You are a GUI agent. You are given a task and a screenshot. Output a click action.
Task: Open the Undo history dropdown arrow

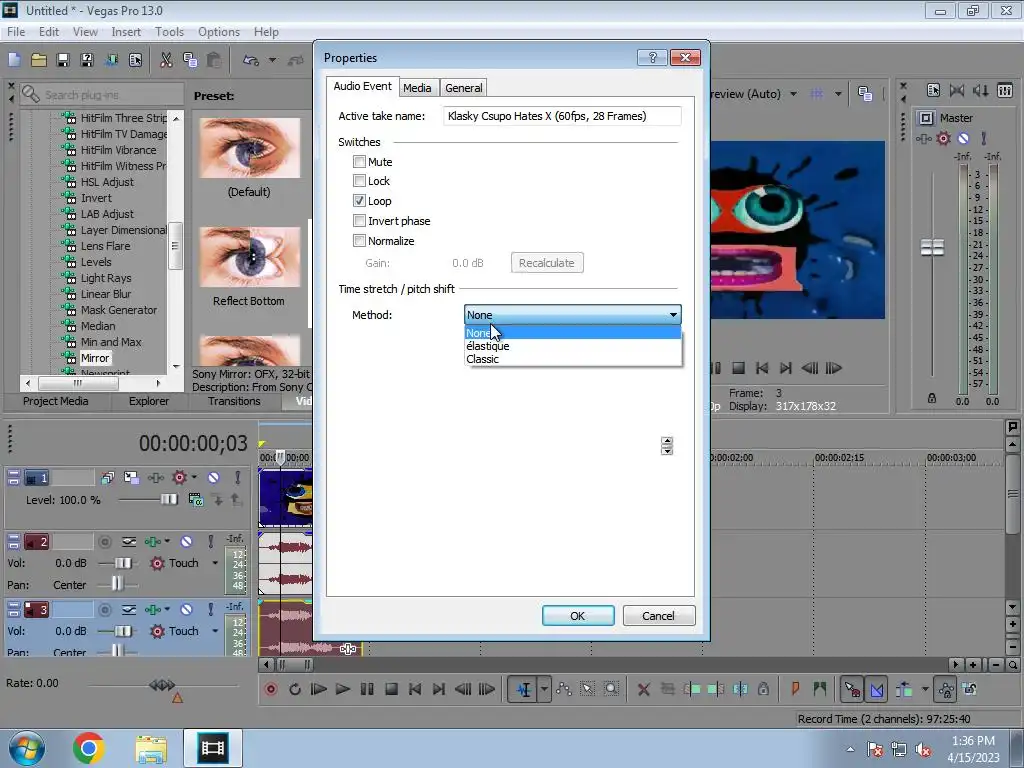pos(272,60)
